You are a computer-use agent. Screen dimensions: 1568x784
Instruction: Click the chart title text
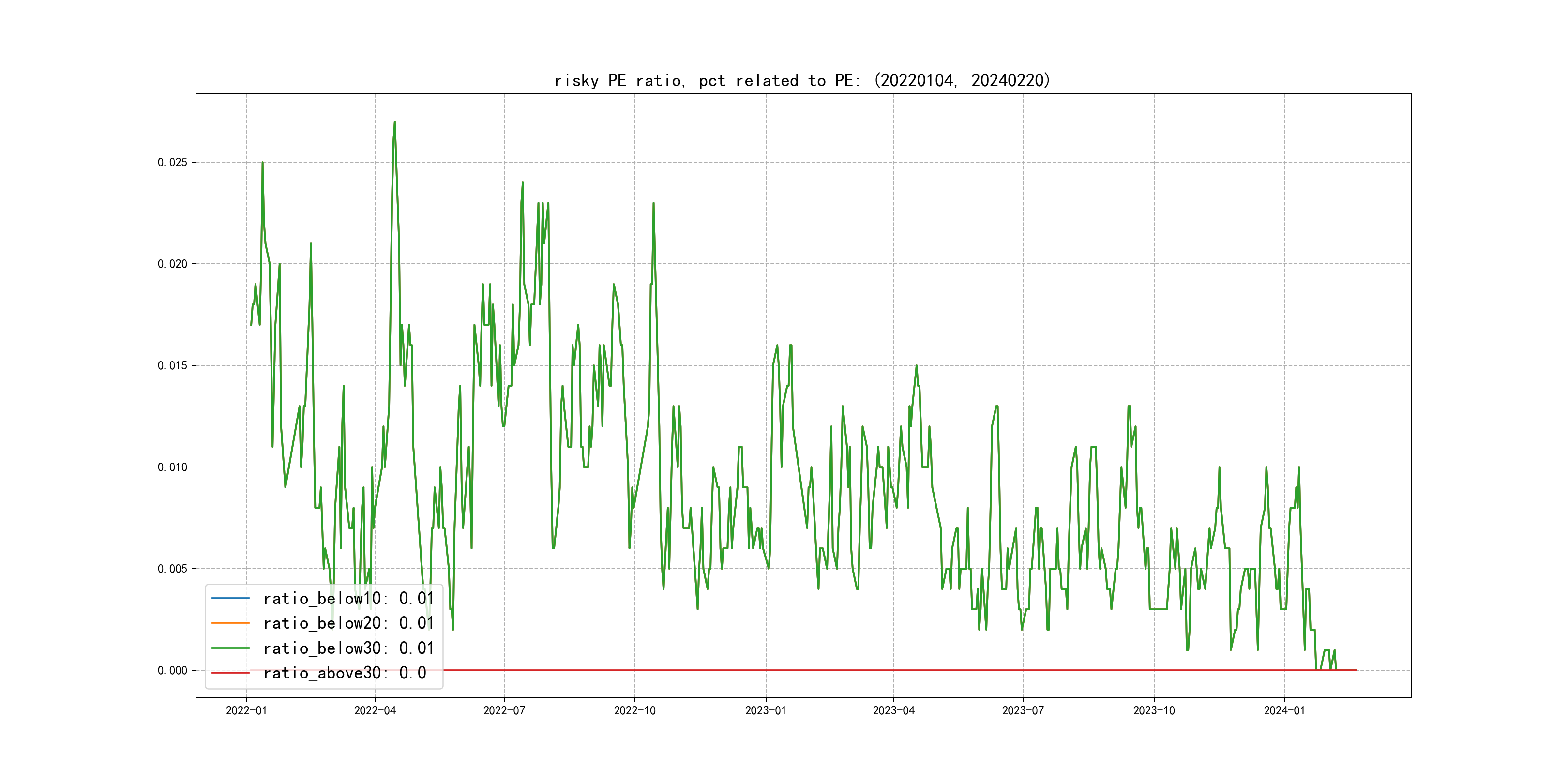tap(802, 80)
